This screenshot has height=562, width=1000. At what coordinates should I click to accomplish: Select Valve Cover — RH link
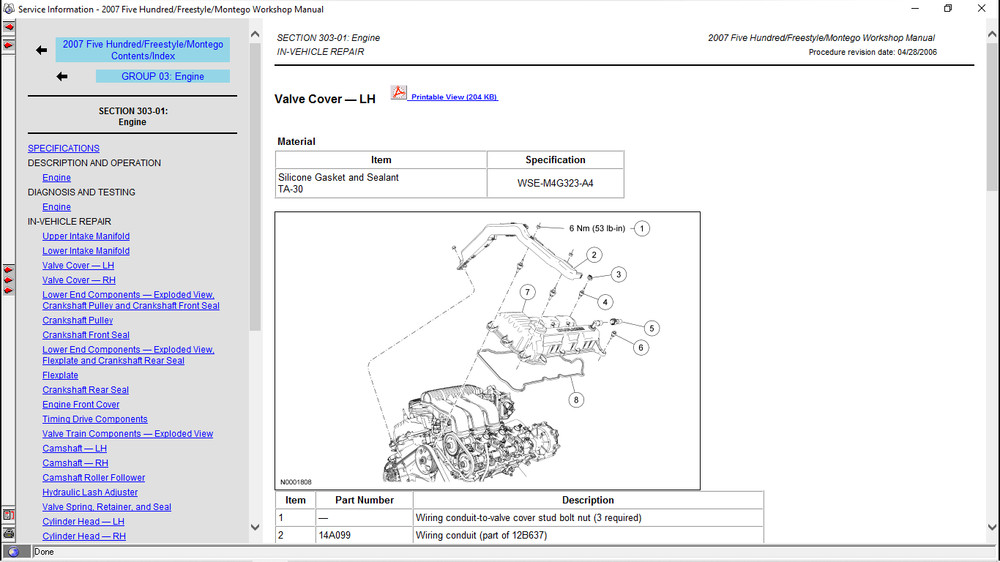point(78,280)
